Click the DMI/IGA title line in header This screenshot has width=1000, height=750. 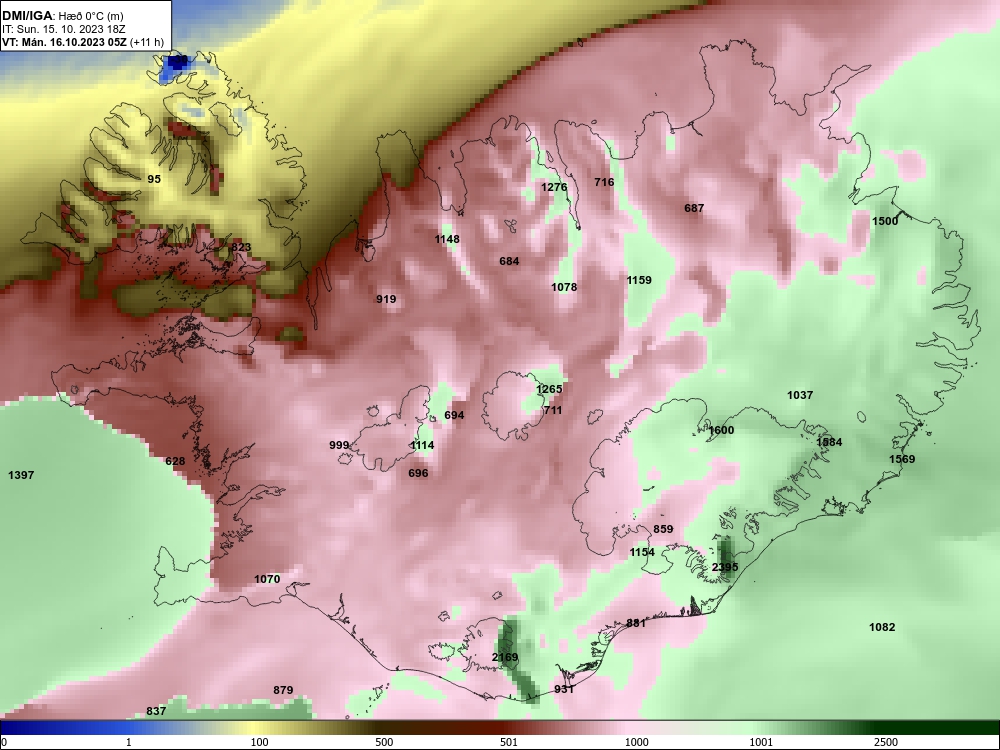[62, 16]
